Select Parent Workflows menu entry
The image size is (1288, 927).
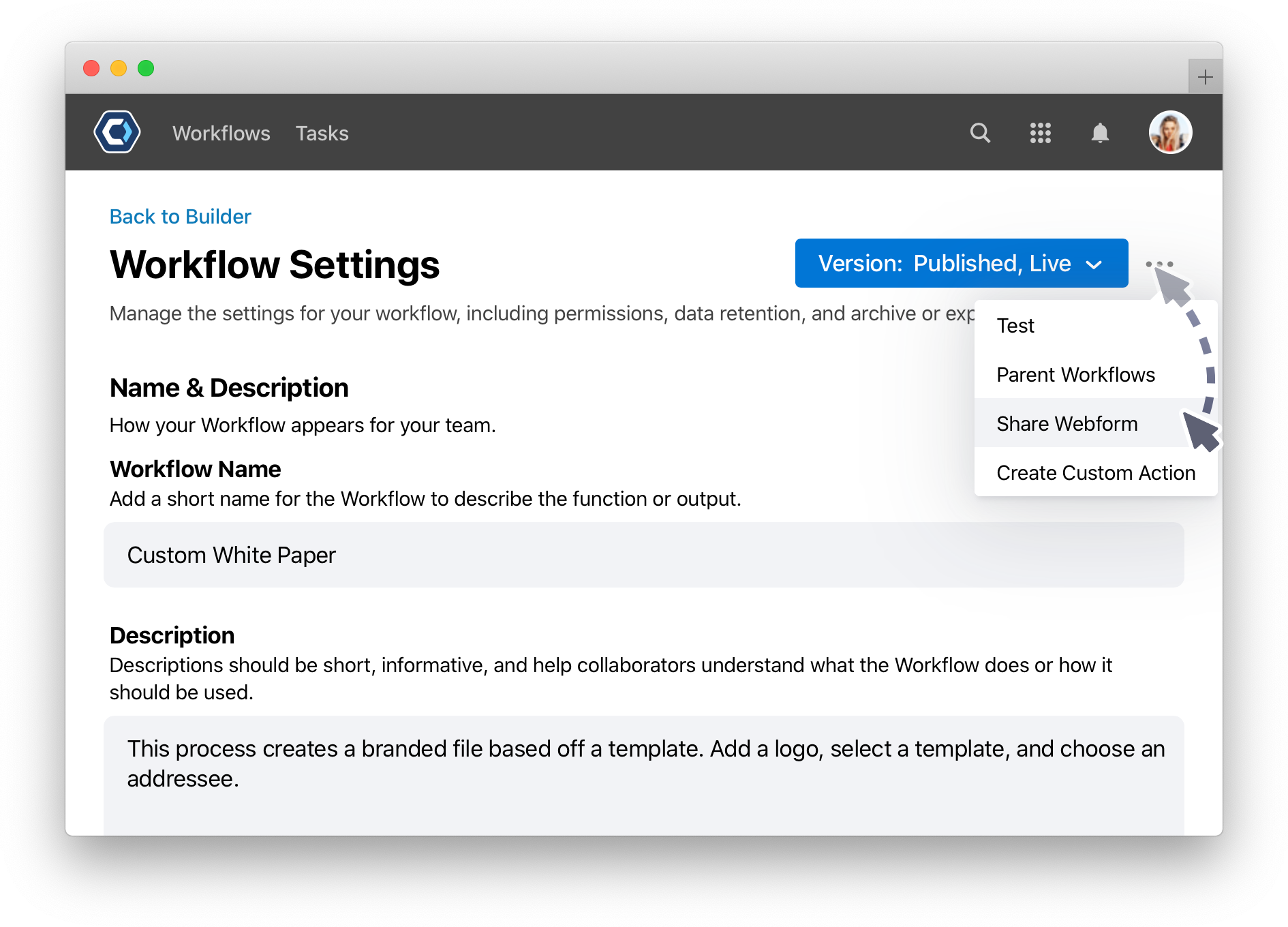pyautogui.click(x=1096, y=375)
